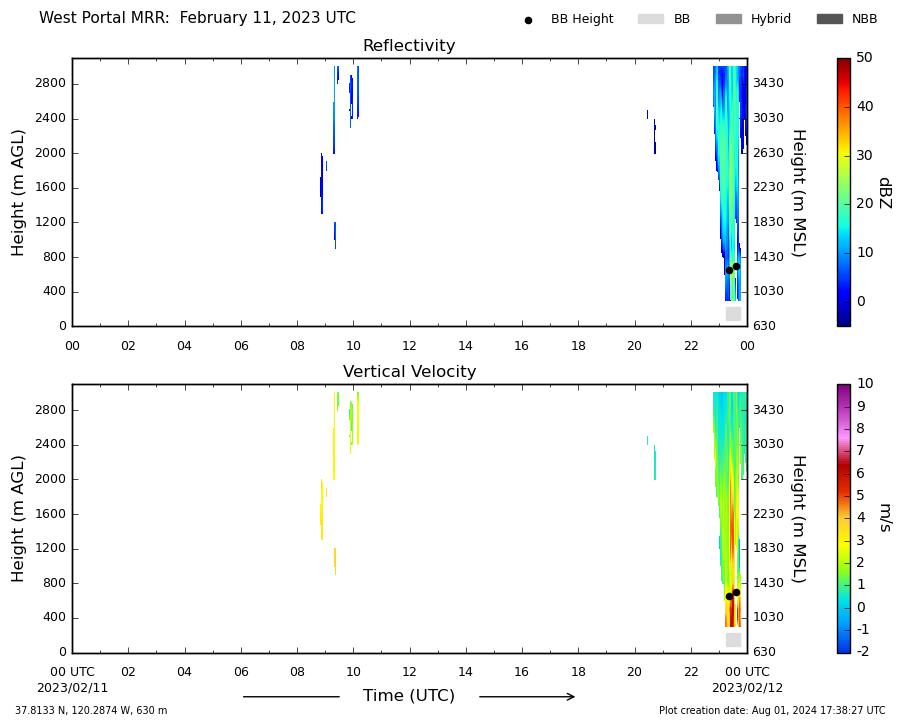Click 'Height (m MSL)' label of Reflectivity plot
This screenshot has height=725, width=900.
pos(800,193)
